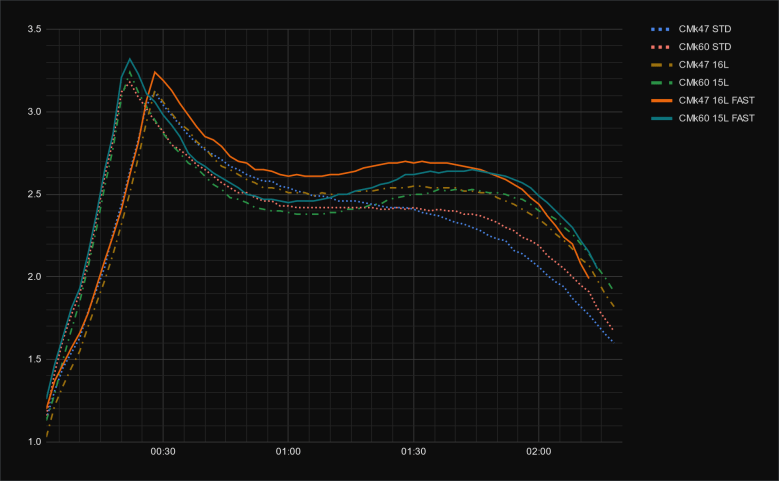This screenshot has height=481, width=779.
Task: Click the peak of the solid orange line
Action: pyautogui.click(x=154, y=72)
